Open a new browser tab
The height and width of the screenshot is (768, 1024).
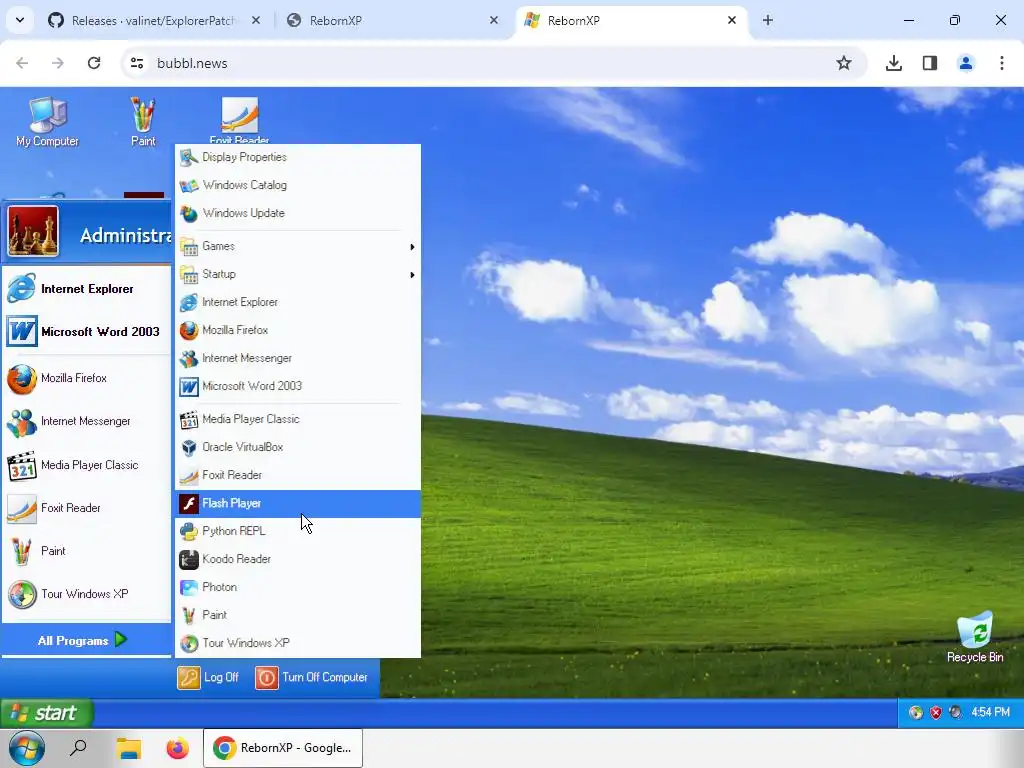point(768,21)
